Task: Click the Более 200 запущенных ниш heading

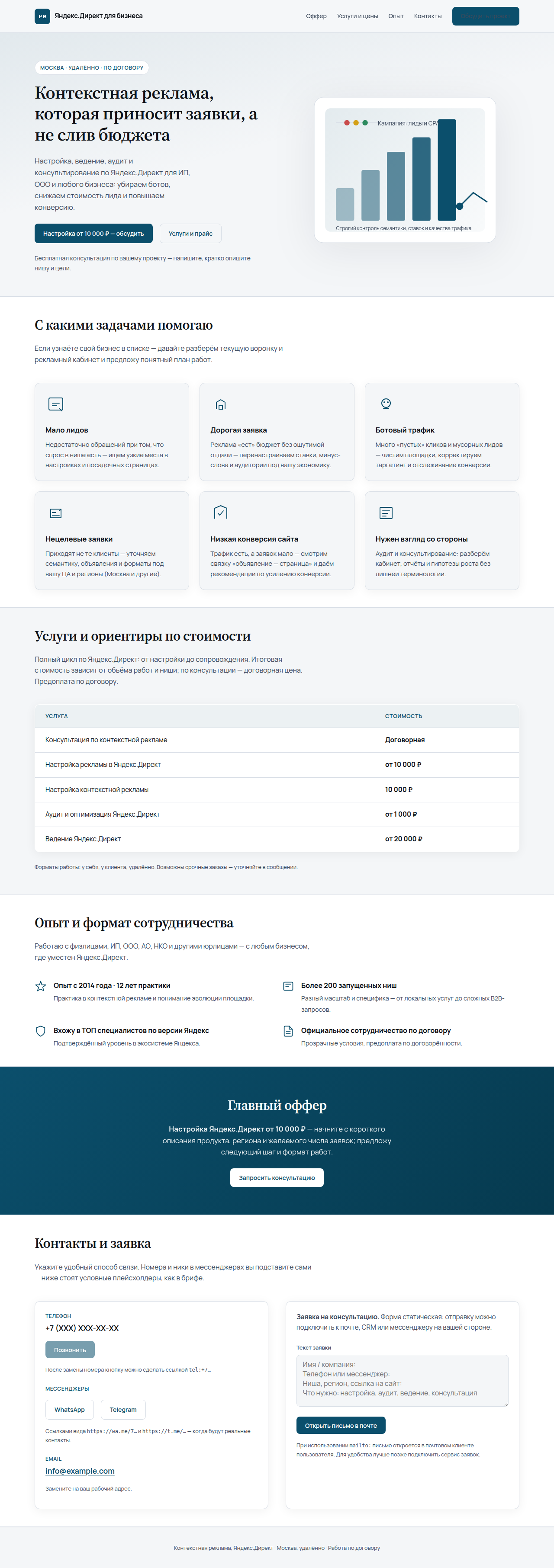Action: [349, 985]
